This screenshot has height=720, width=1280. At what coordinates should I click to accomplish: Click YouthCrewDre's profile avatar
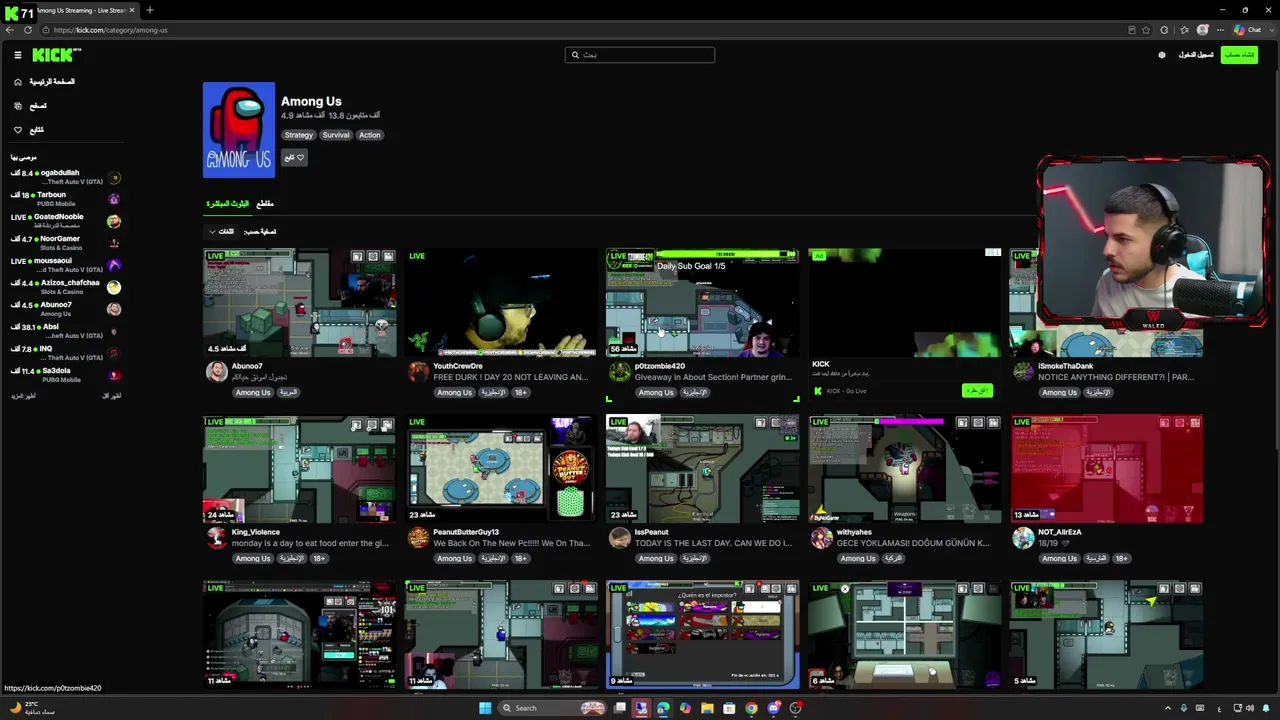point(419,372)
